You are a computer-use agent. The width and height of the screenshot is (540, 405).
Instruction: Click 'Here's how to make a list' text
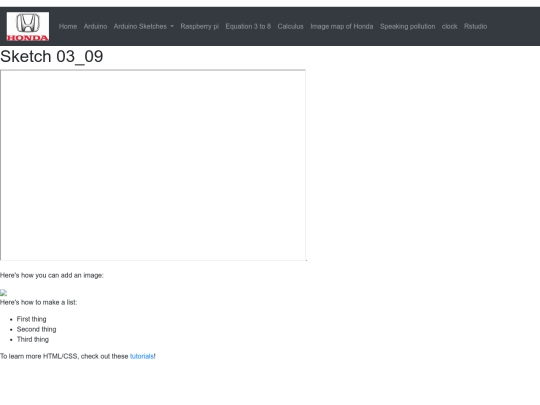tap(39, 302)
